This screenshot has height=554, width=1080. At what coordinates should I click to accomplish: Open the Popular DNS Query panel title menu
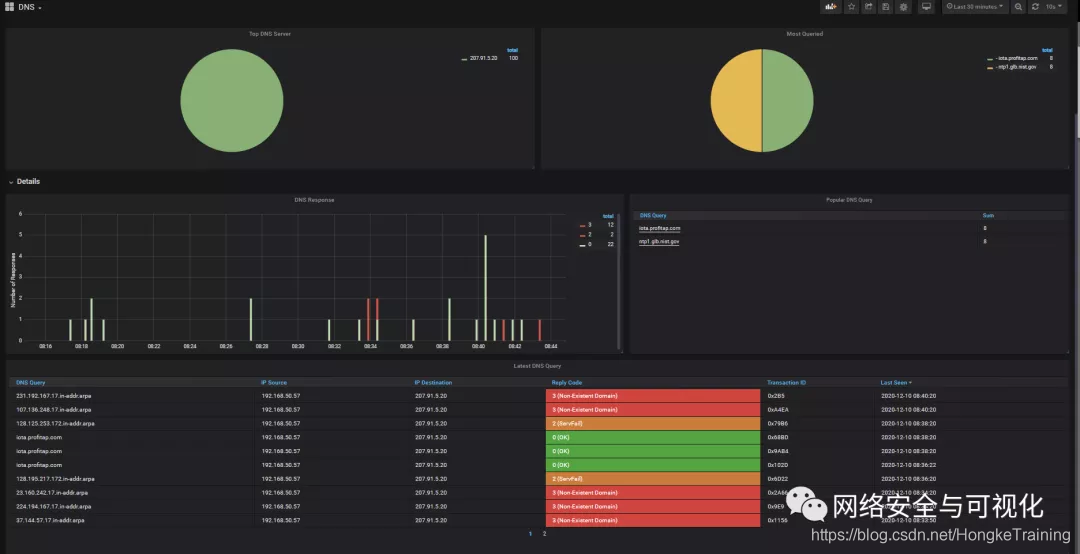[x=849, y=200]
